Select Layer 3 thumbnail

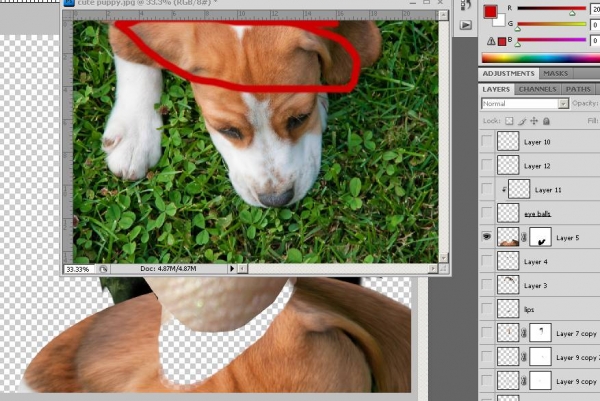(x=508, y=285)
